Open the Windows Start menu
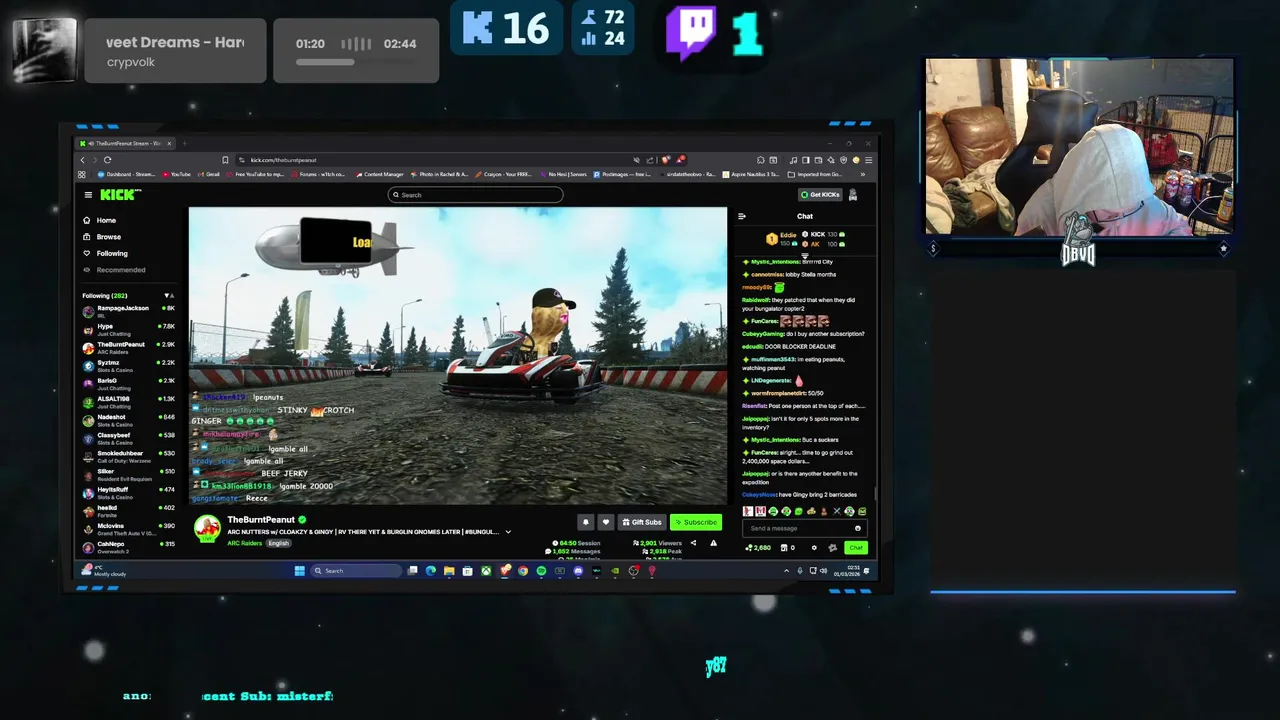The image size is (1280, 720). tap(299, 571)
